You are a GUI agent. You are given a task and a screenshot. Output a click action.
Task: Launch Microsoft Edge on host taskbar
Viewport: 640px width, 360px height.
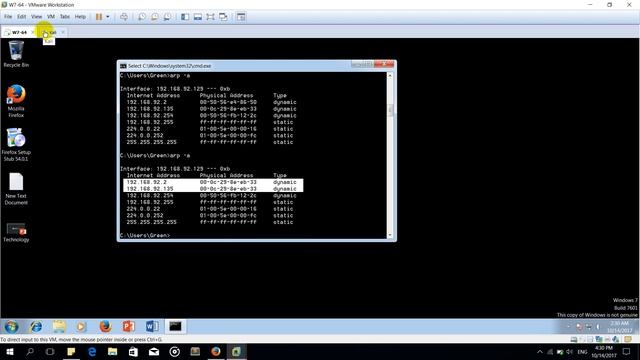[x=92, y=351]
